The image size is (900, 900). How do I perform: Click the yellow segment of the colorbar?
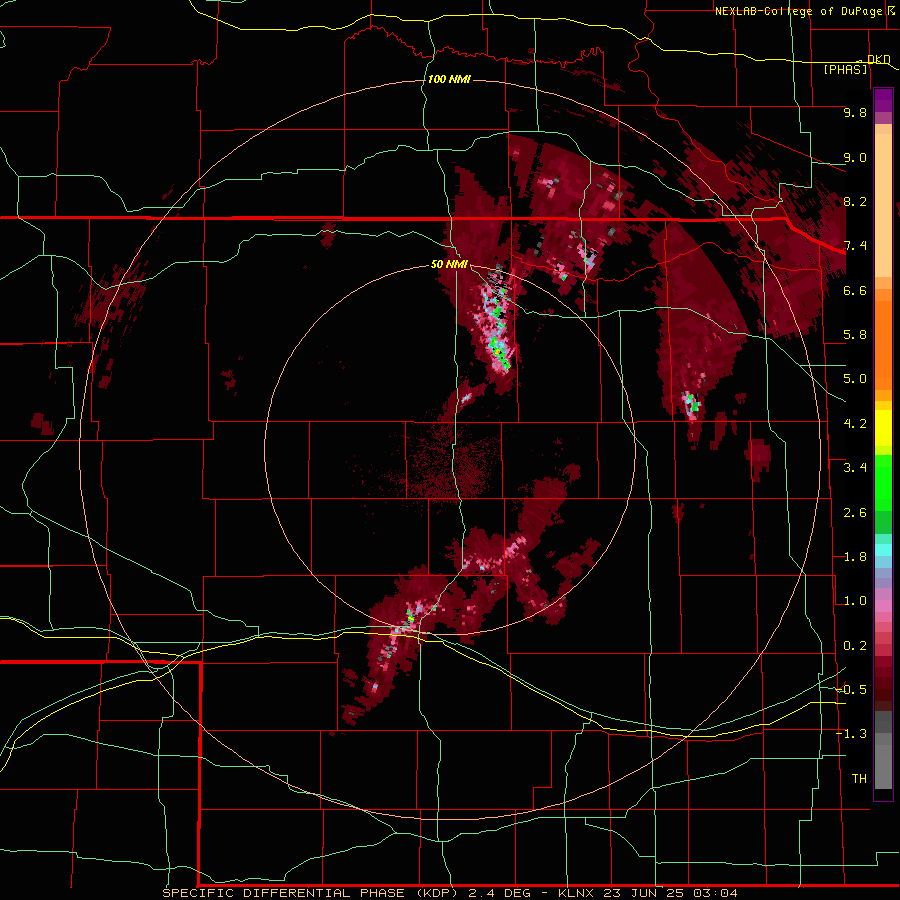coord(883,428)
